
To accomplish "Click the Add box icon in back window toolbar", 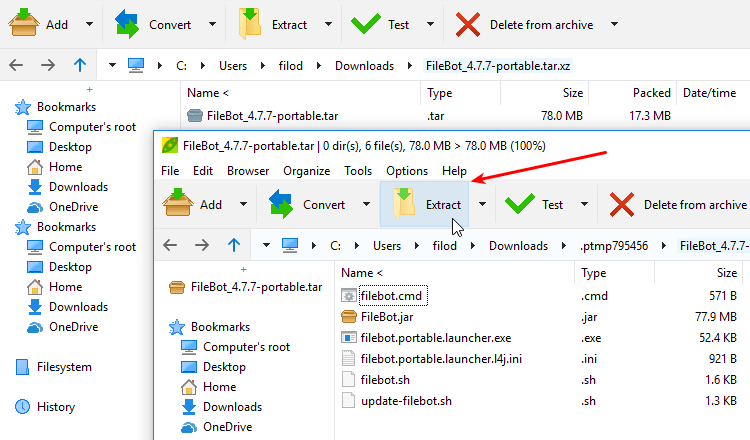I will click(23, 23).
